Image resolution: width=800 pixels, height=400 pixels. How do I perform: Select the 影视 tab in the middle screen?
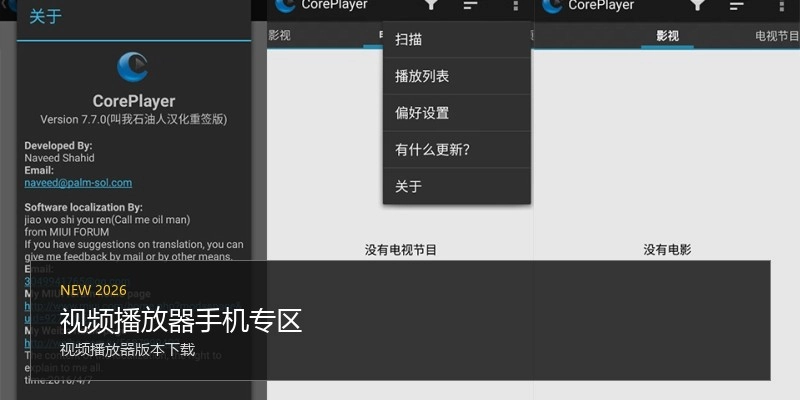279,35
